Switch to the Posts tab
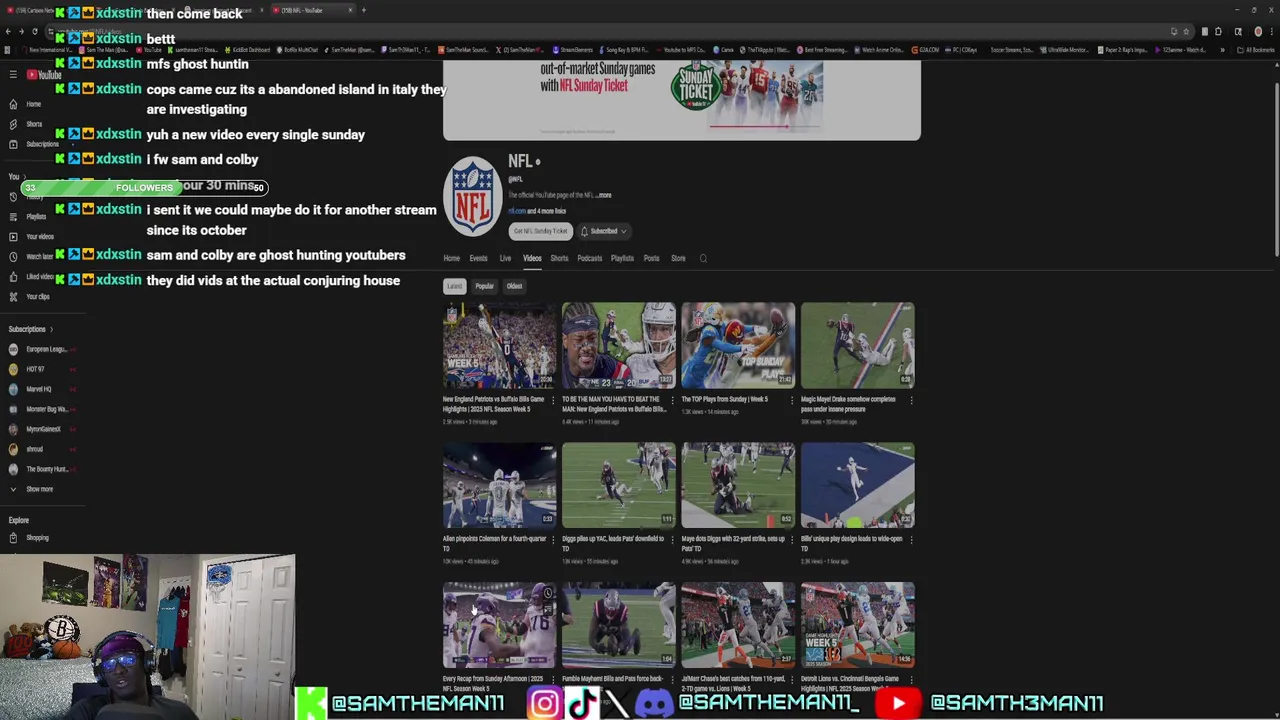 click(x=651, y=259)
